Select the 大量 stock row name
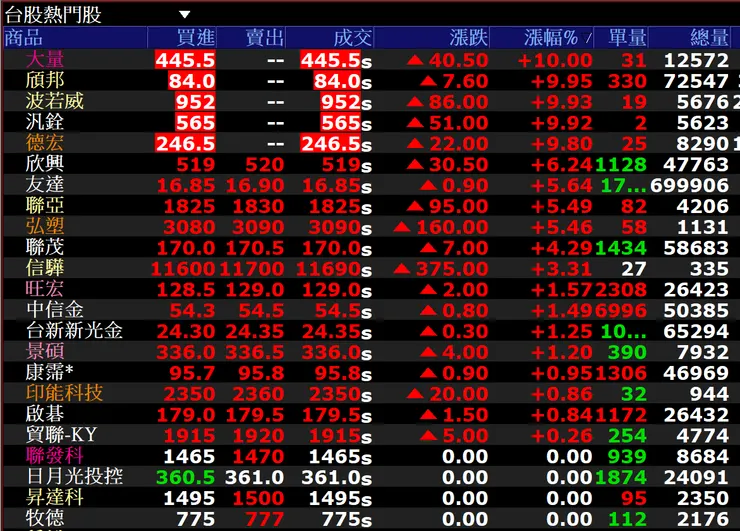Screen dimensions: 740x531 (x=45, y=59)
